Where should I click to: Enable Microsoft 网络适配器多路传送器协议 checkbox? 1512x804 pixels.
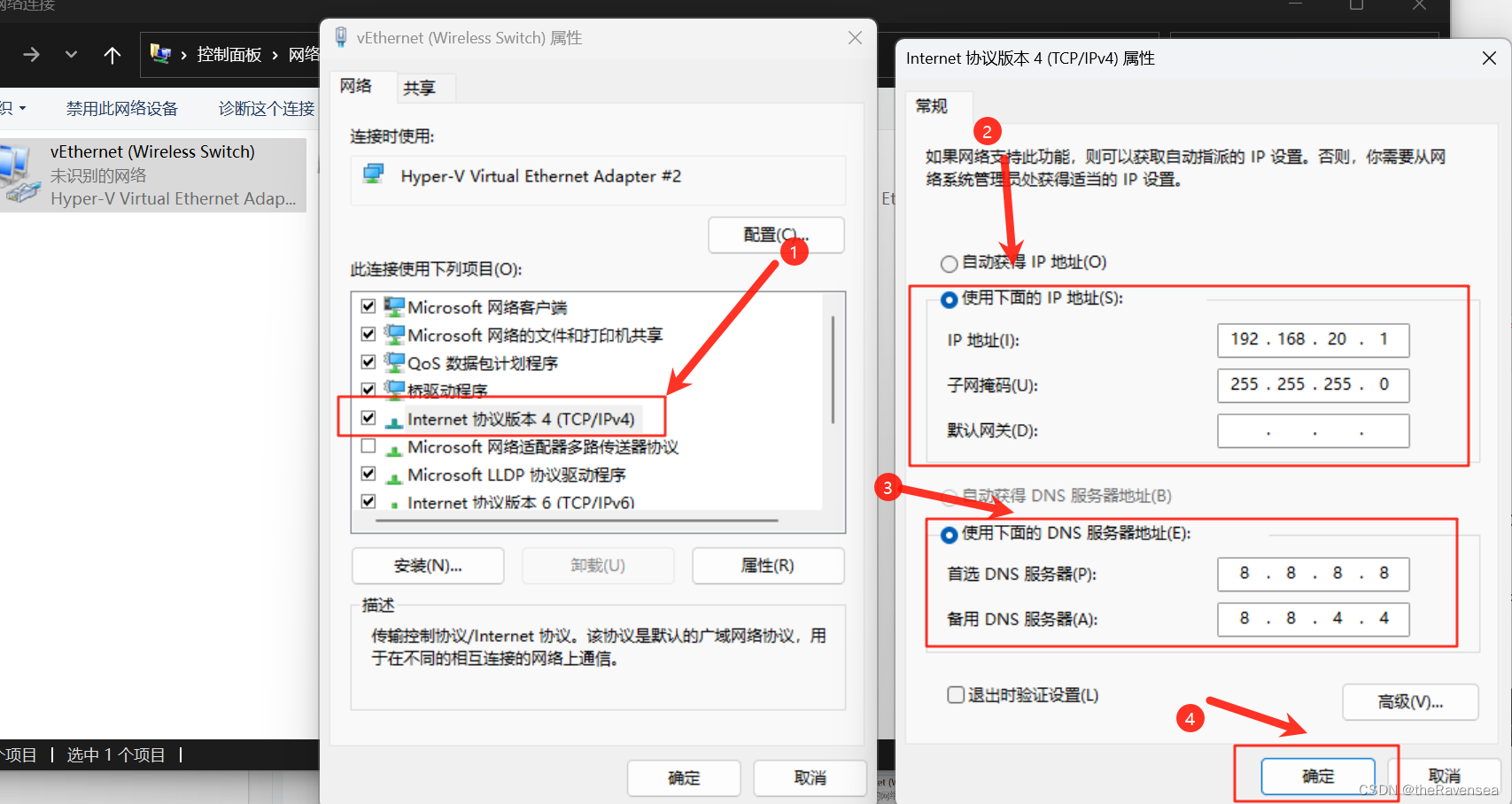[x=368, y=445]
